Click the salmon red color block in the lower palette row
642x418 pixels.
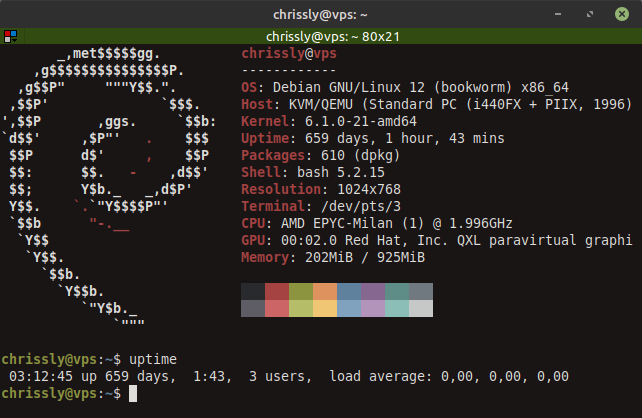pyautogui.click(x=277, y=308)
